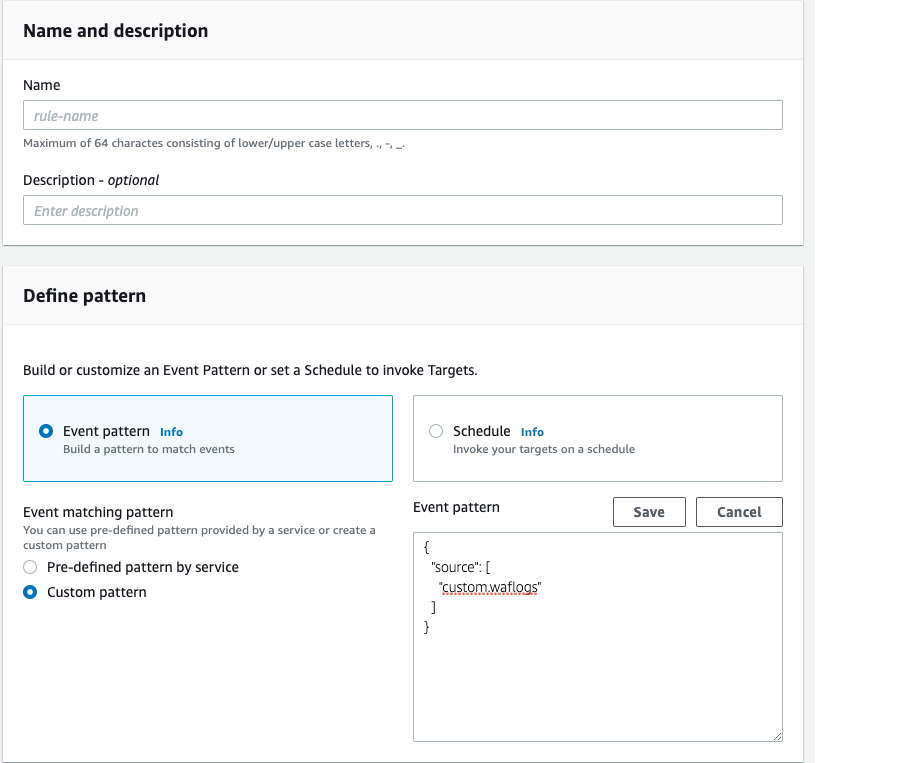Select the Pre-defined pattern by service option
This screenshot has height=763, width=915.
(30, 567)
